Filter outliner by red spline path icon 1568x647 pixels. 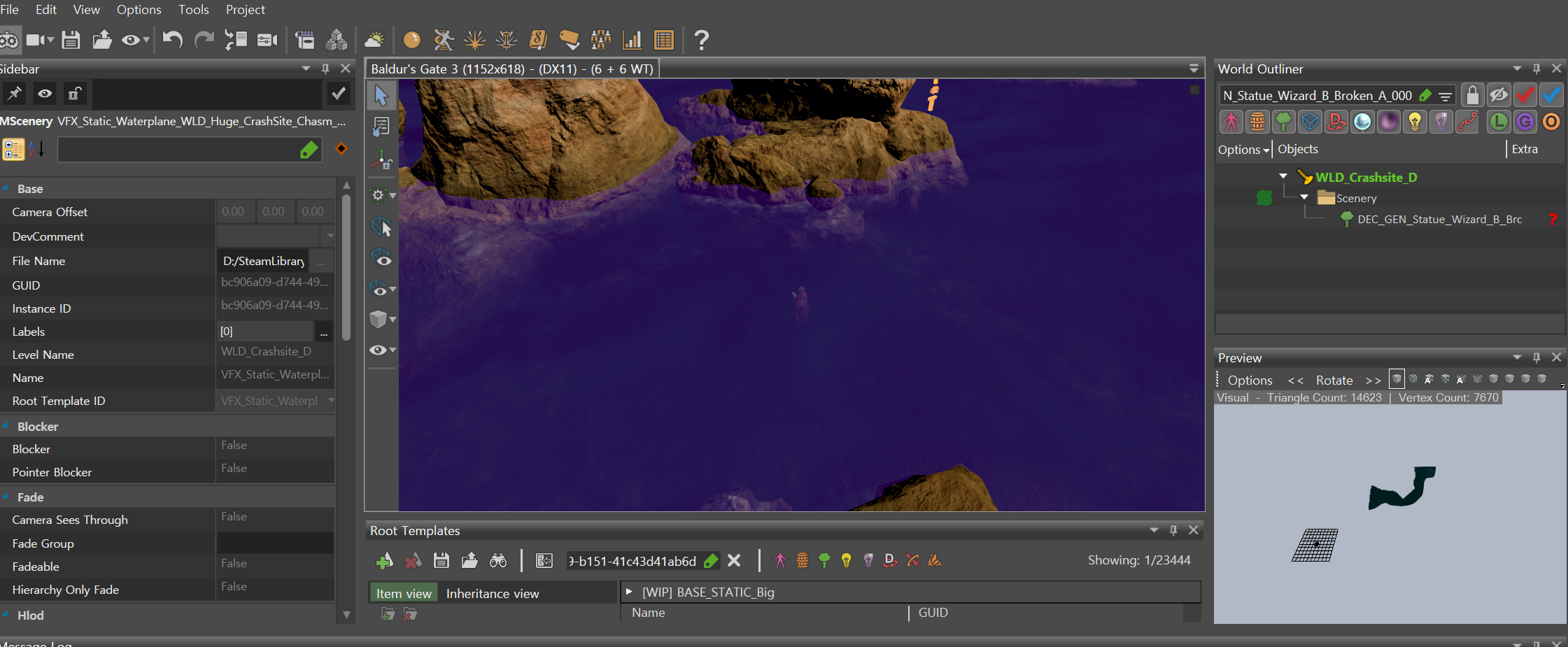pyautogui.click(x=1467, y=122)
